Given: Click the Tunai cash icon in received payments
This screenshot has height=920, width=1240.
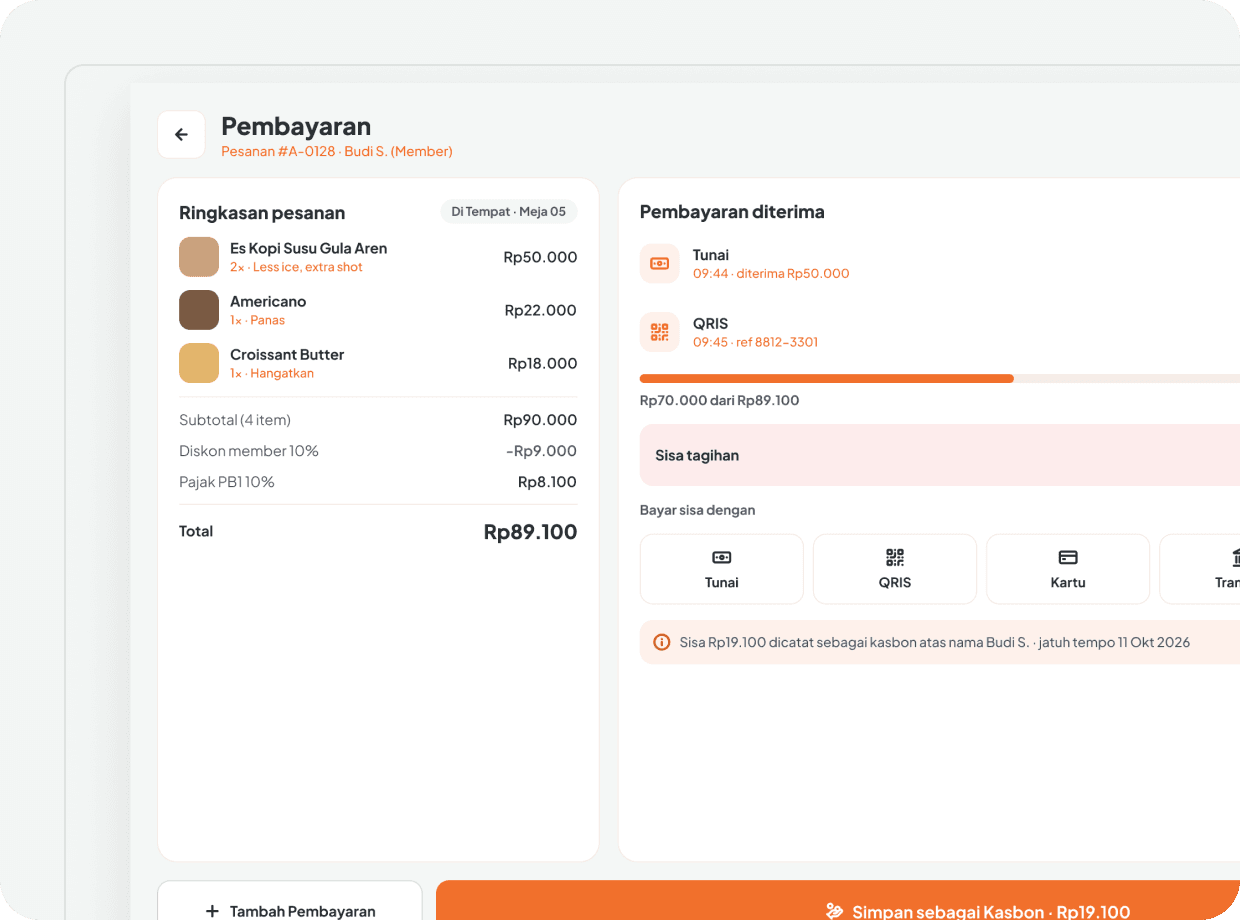Looking at the screenshot, I should [659, 263].
